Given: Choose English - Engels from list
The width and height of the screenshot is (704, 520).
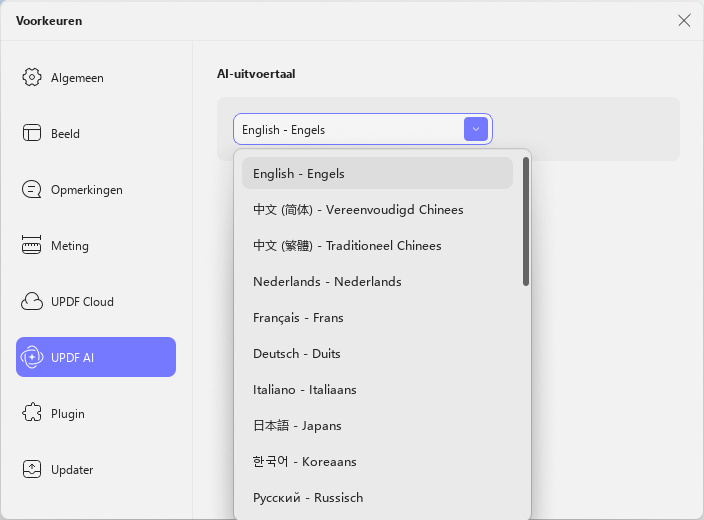Looking at the screenshot, I should pyautogui.click(x=377, y=173).
